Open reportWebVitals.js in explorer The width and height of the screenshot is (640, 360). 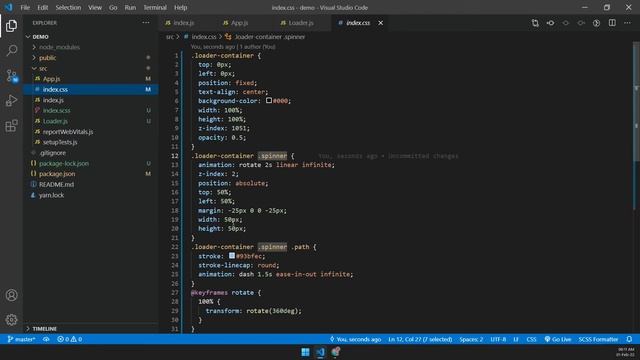(68, 132)
